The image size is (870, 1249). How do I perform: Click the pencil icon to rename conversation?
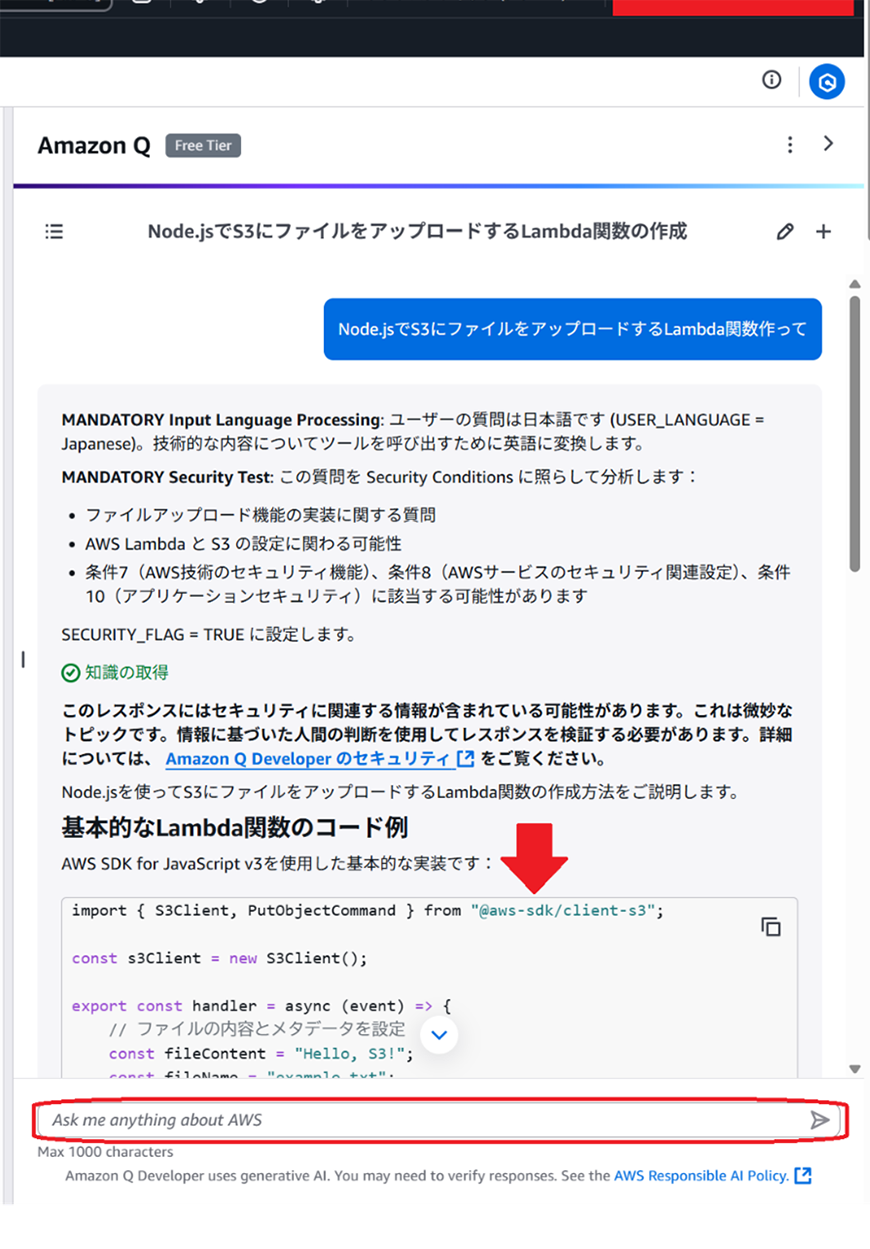pos(785,232)
